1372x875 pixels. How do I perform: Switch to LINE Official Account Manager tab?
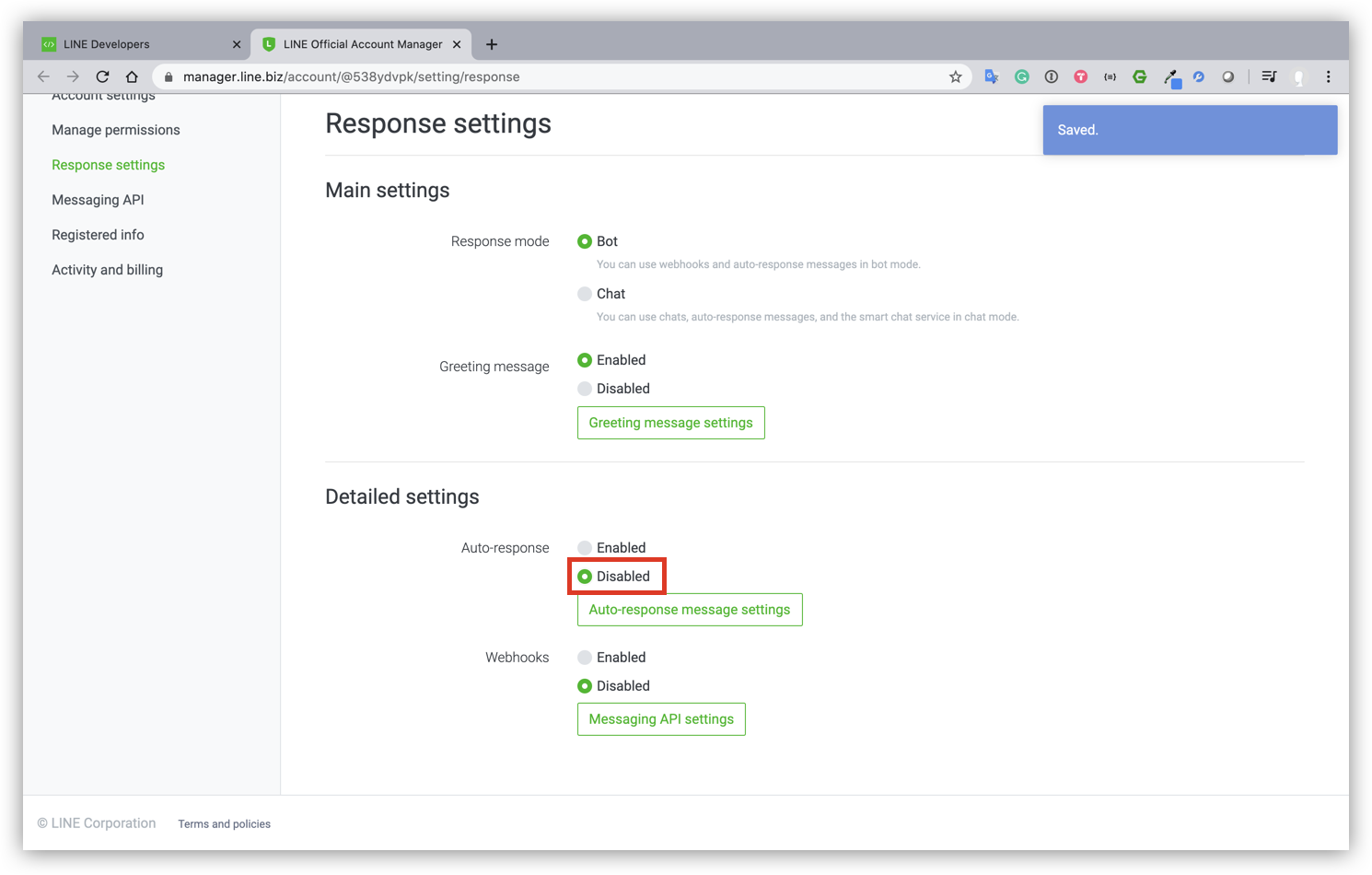click(361, 44)
